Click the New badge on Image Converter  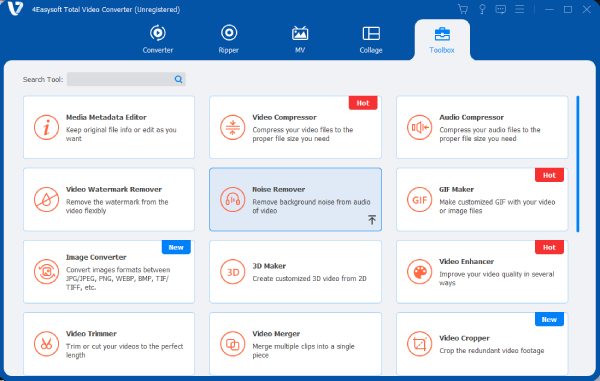coord(176,247)
